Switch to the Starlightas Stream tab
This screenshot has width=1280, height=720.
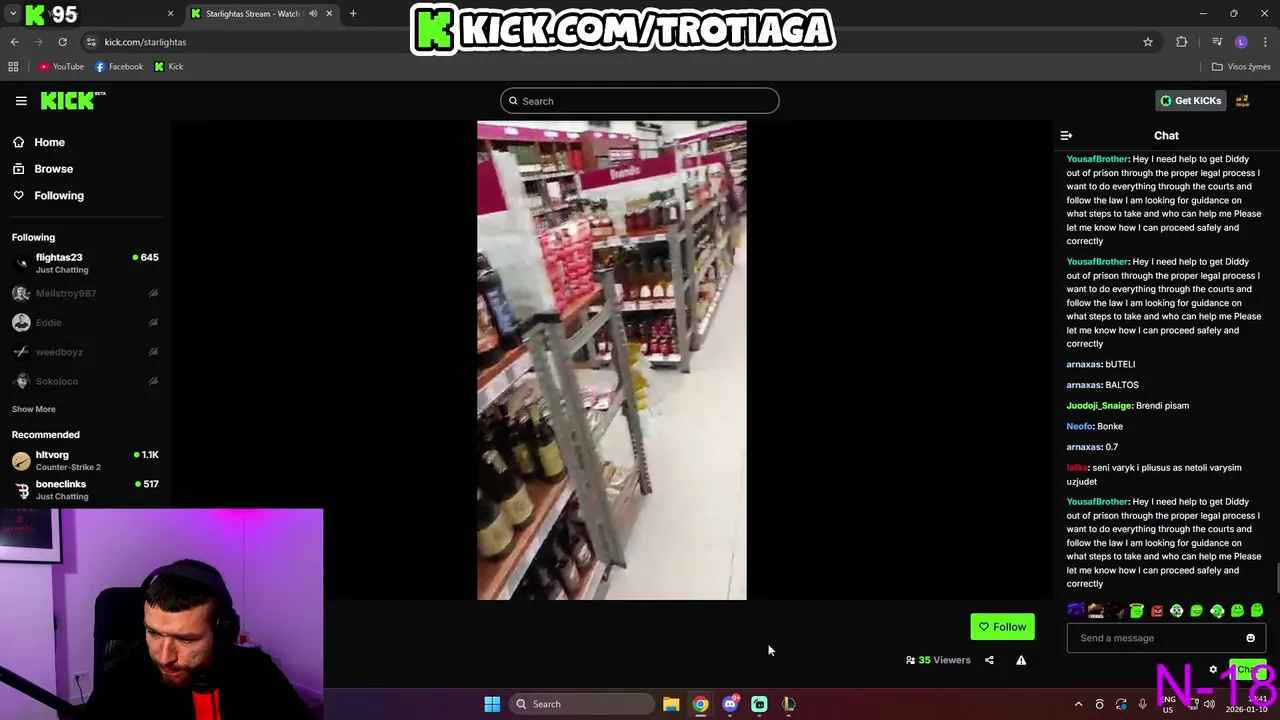tap(261, 14)
